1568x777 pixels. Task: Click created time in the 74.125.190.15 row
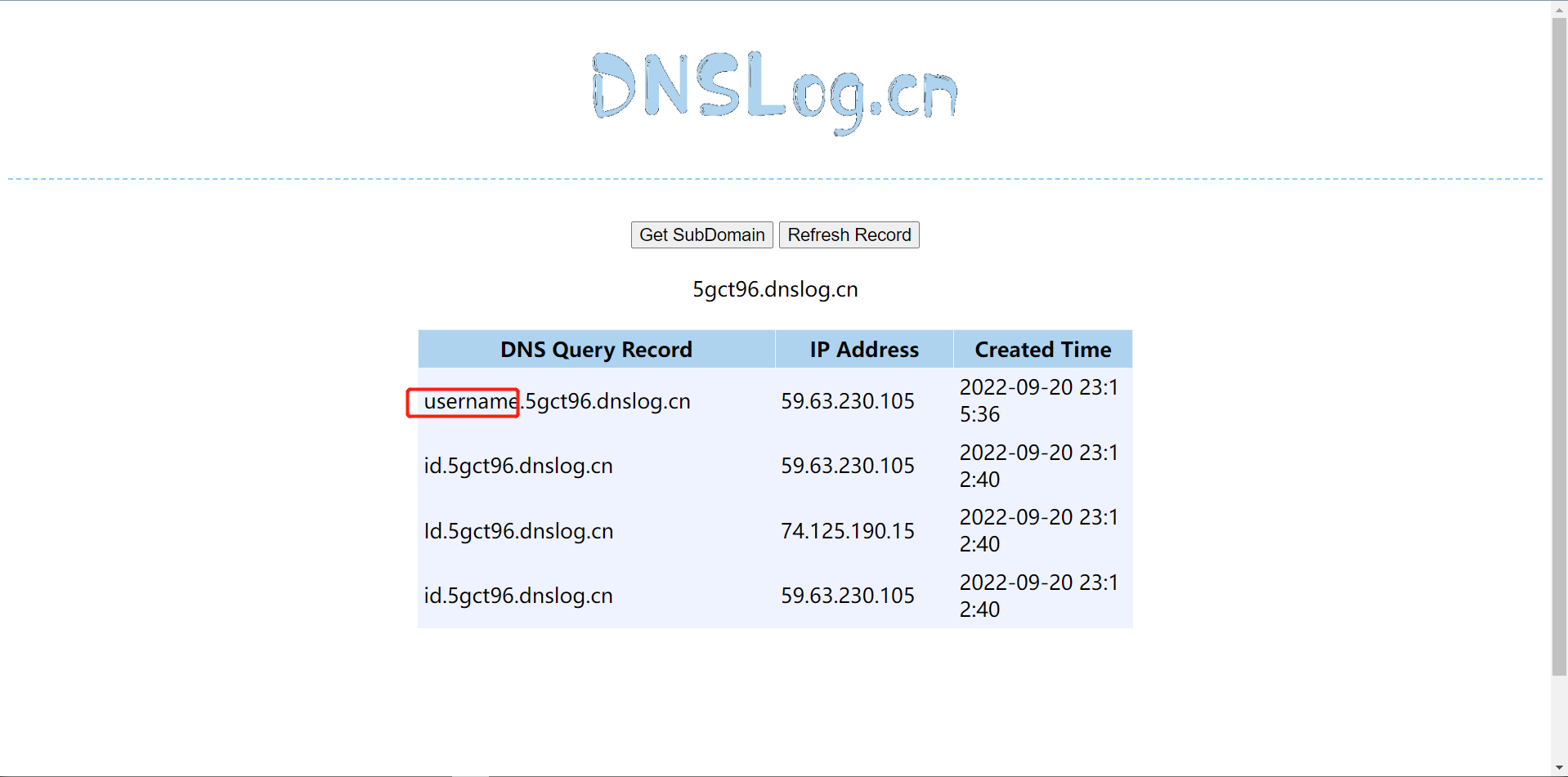1039,530
